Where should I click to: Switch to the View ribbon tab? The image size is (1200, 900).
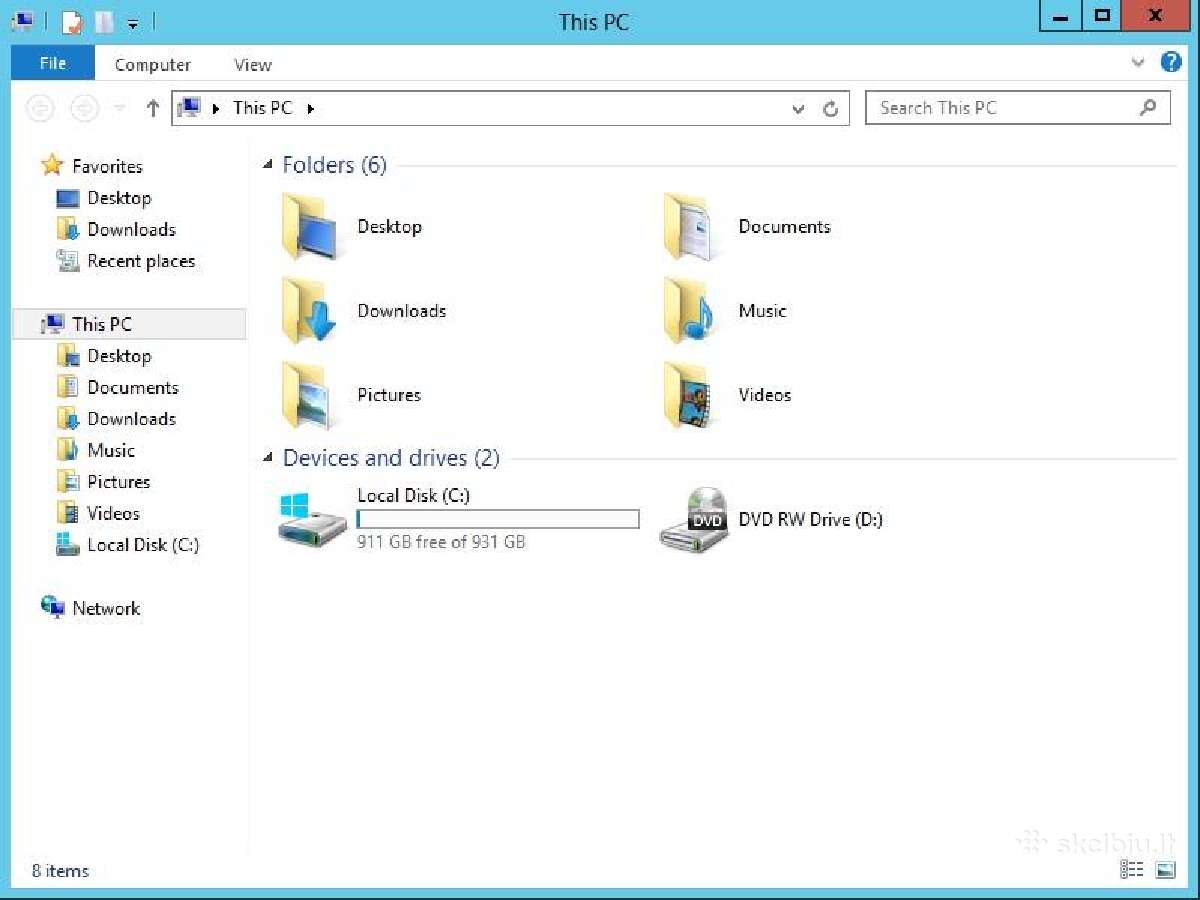253,65
